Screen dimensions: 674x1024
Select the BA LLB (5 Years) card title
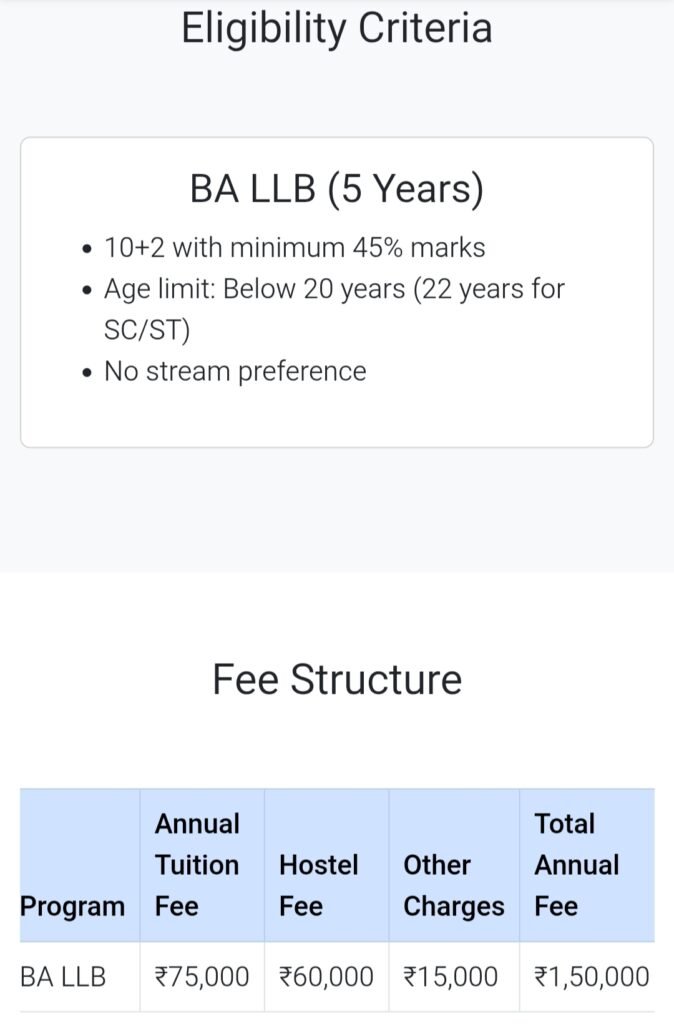click(336, 189)
